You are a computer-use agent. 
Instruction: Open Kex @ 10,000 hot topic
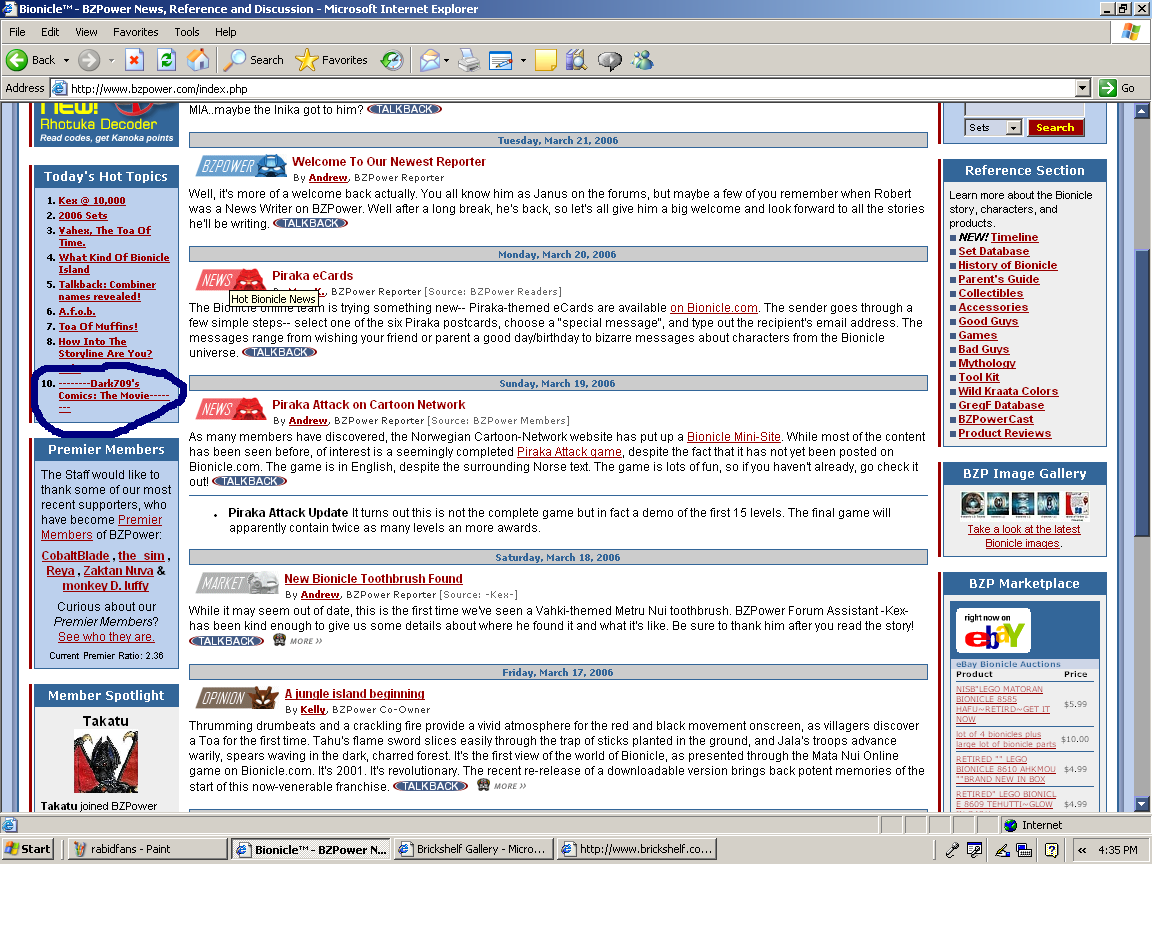tap(92, 200)
